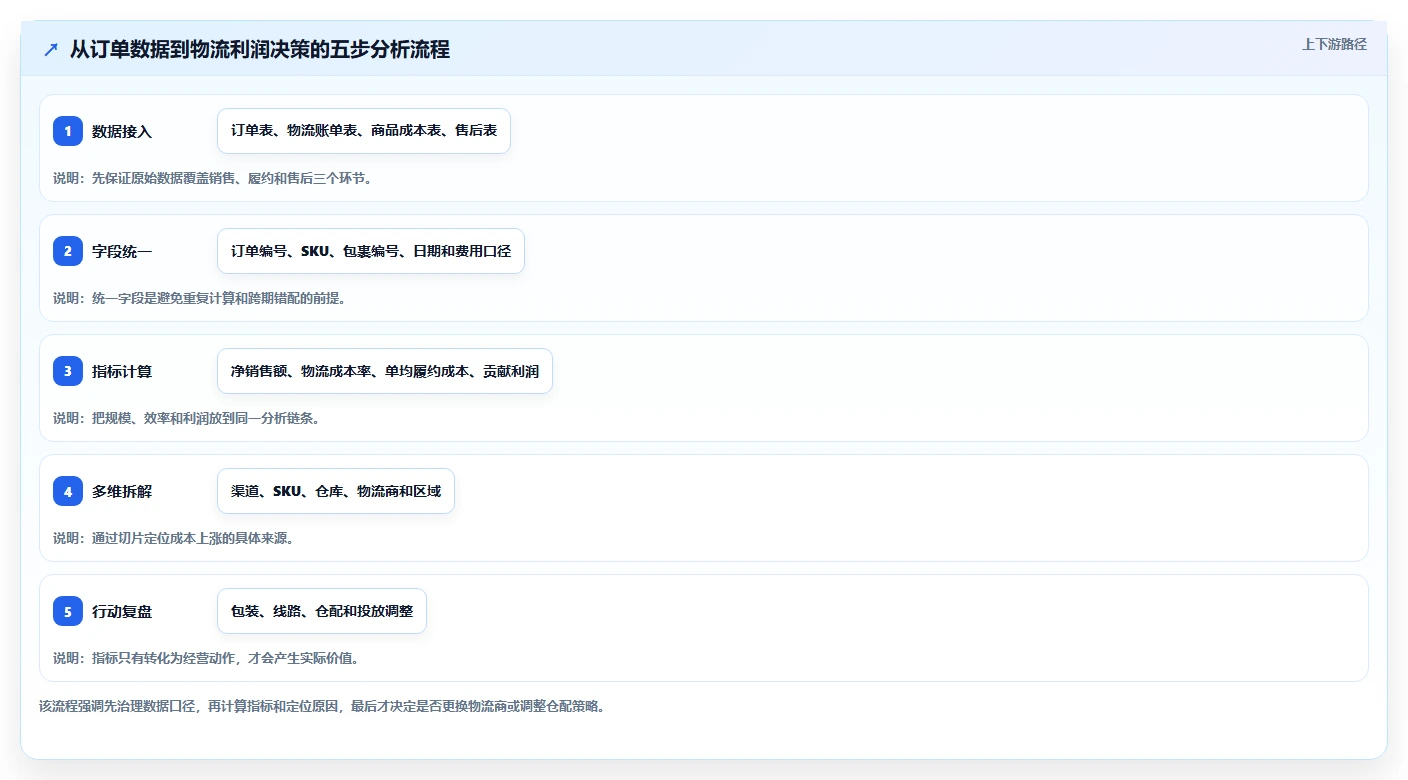The width and height of the screenshot is (1408, 780).
Task: Click the 上下游路径 label
Action: pos(1334,44)
